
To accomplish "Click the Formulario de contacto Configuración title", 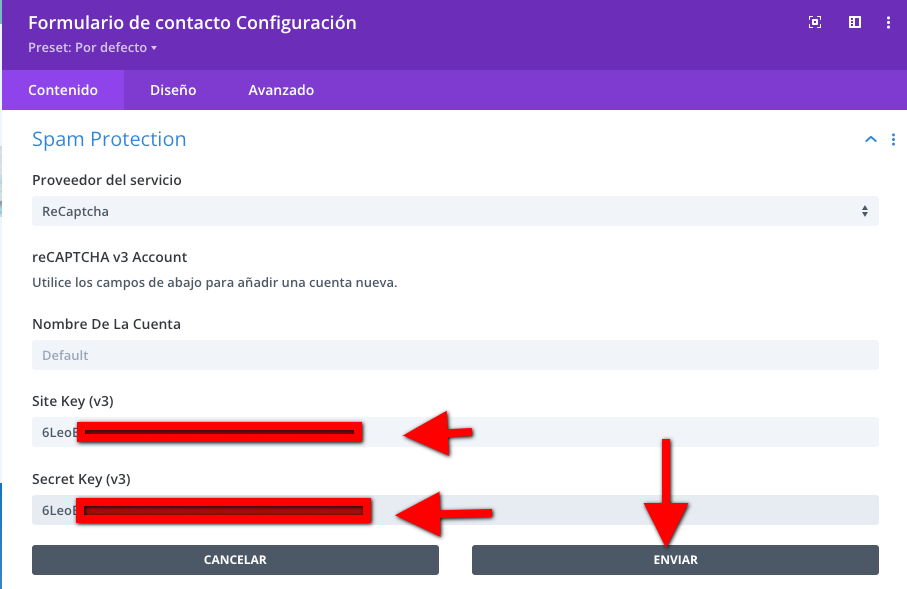I will [192, 23].
